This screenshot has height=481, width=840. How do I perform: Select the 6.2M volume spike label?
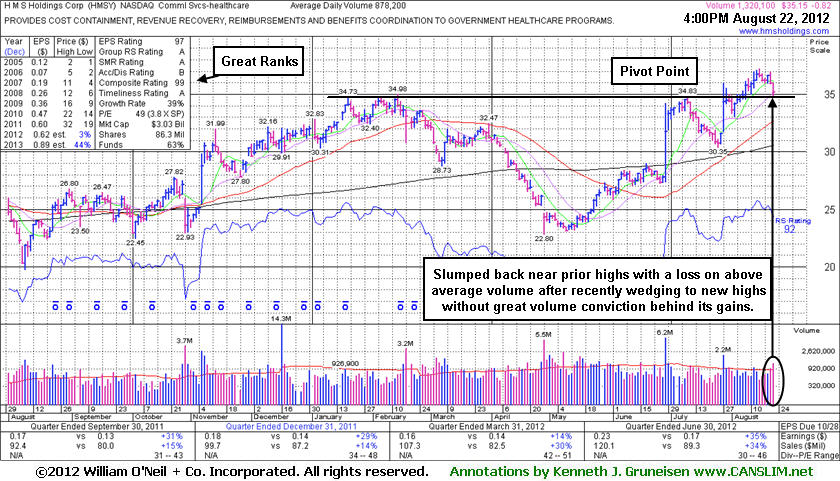(x=664, y=333)
